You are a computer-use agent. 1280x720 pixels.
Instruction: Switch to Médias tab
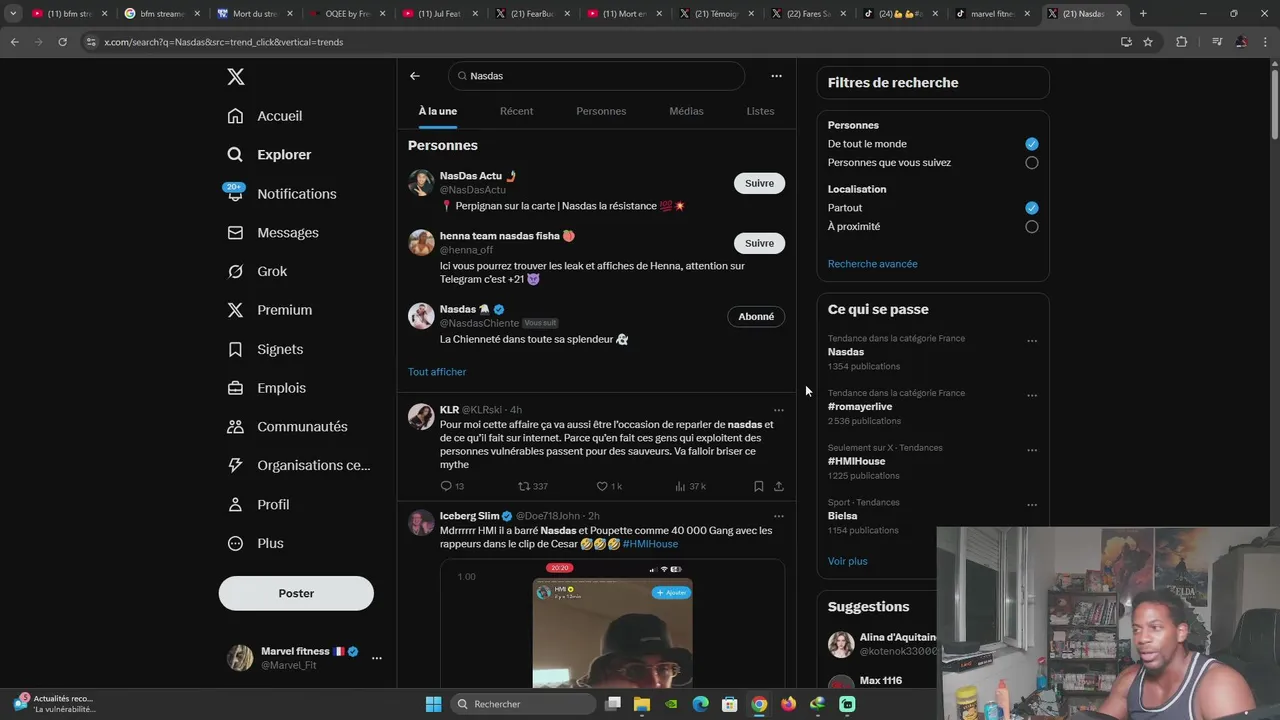686,111
